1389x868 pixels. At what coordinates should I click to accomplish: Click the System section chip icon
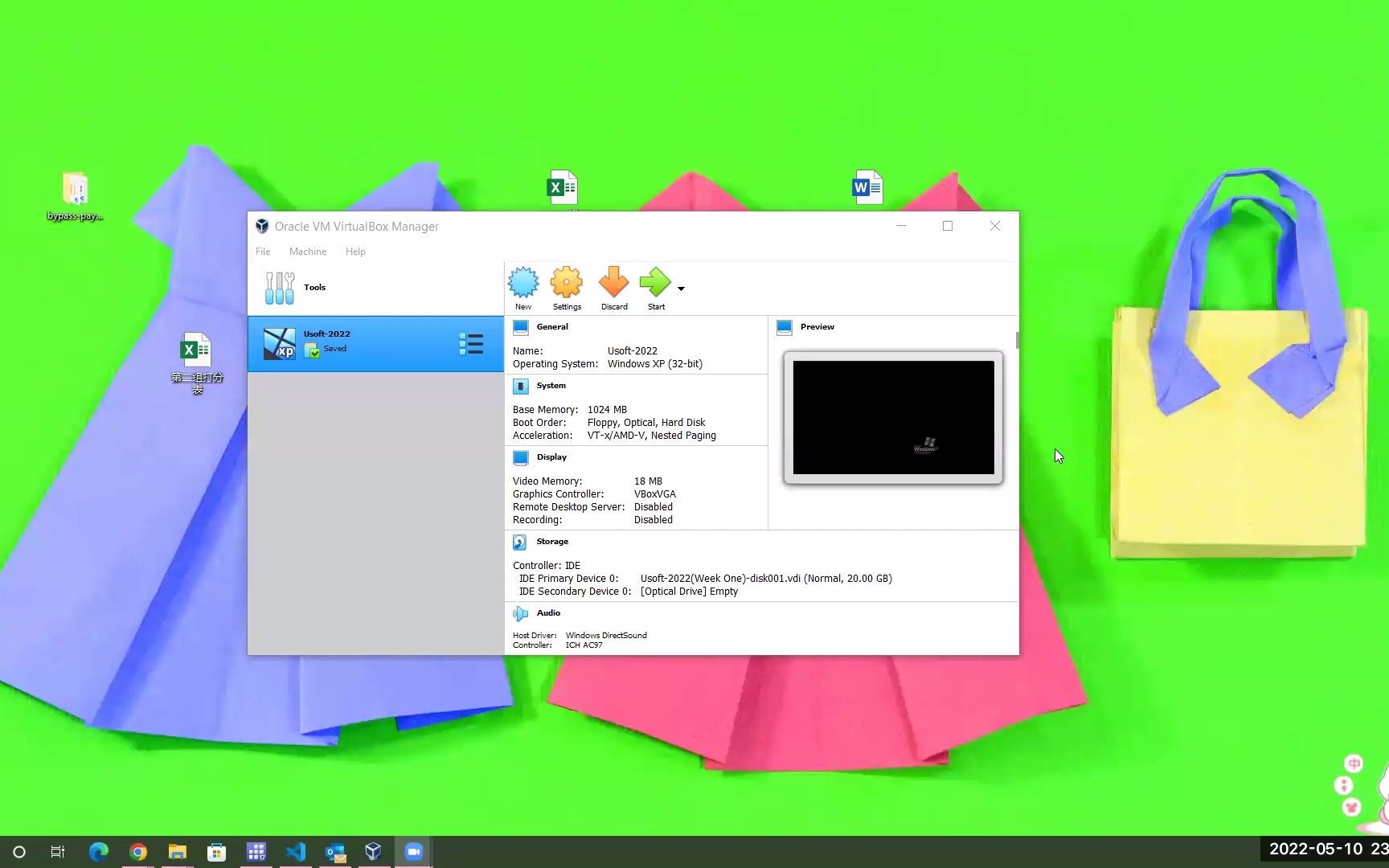tap(521, 387)
